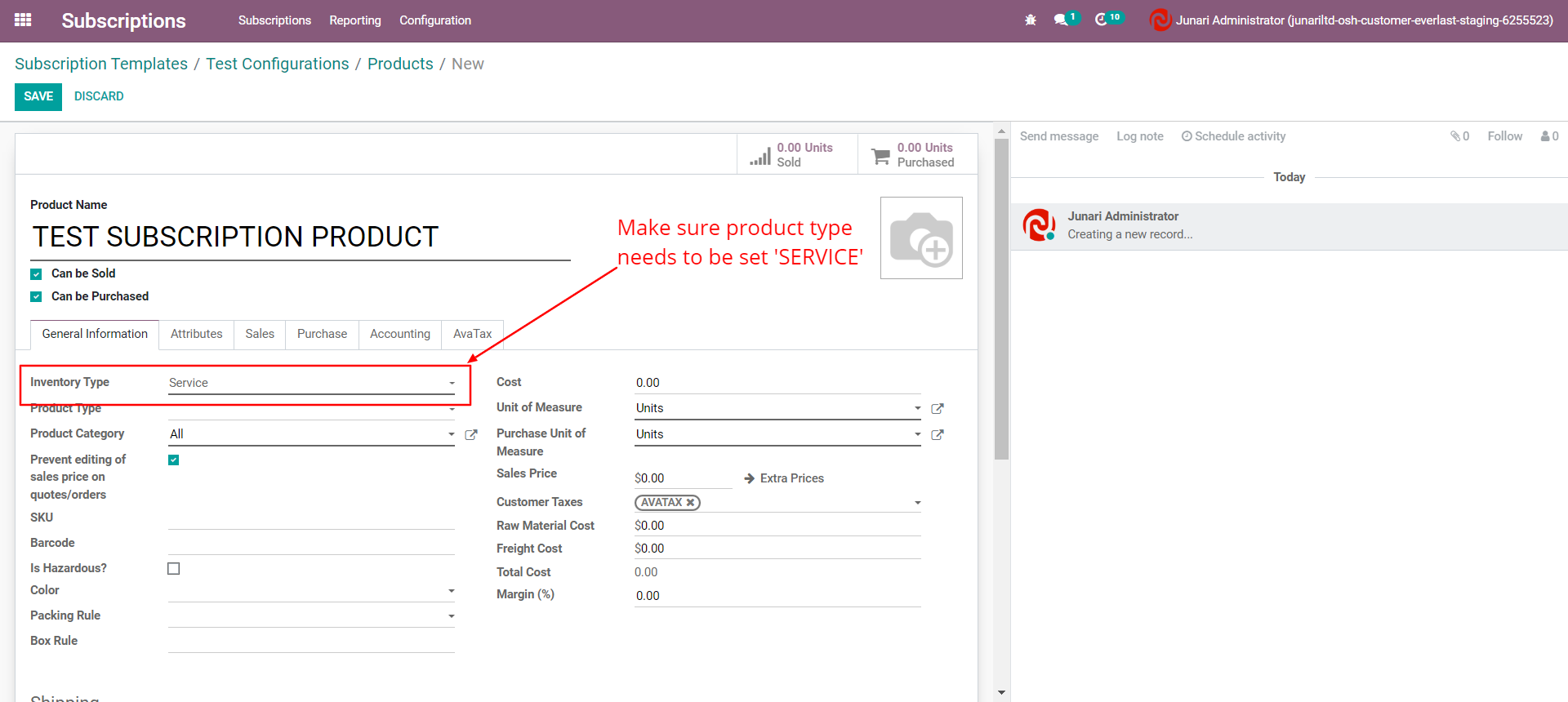The width and height of the screenshot is (1568, 702).
Task: Open external link beside Unit of Measure
Action: click(938, 409)
